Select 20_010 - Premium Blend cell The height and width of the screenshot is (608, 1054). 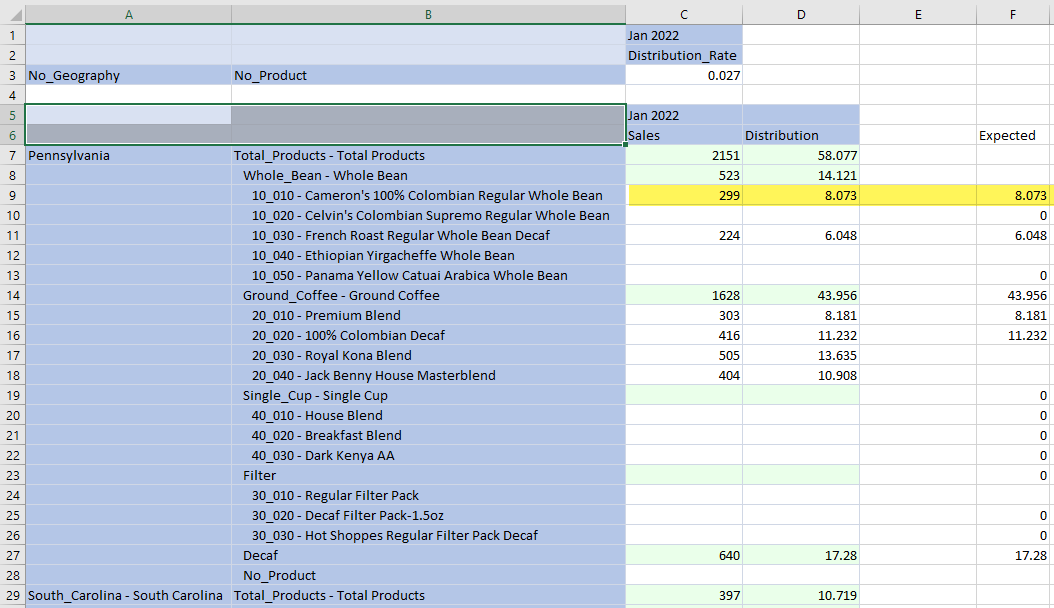(428, 315)
